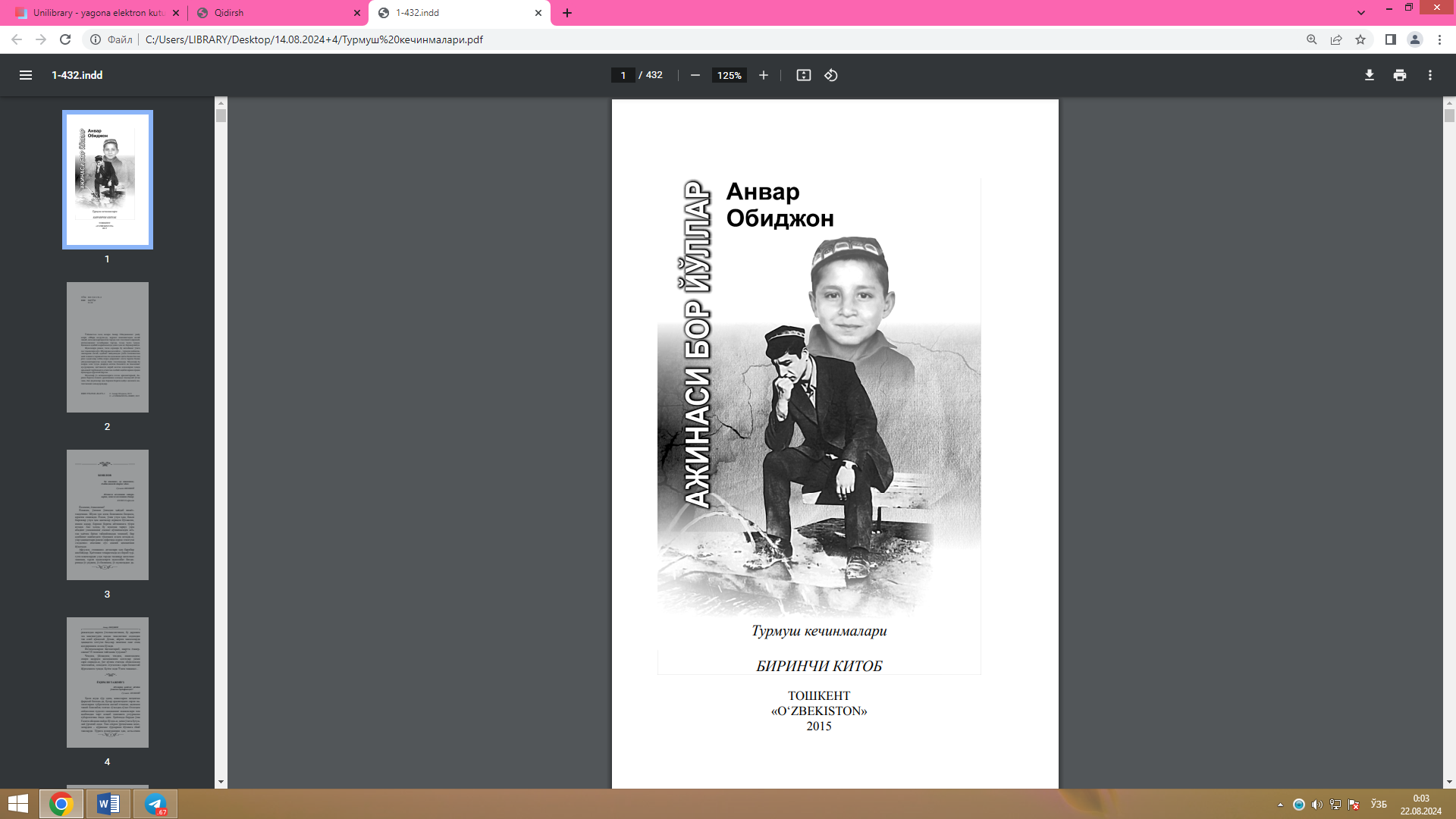Open a new browser tab
The image size is (1456, 819).
point(567,13)
